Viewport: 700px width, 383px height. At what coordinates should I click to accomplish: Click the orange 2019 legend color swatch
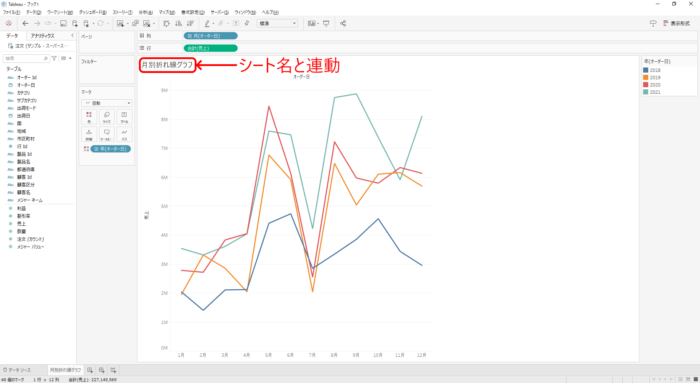click(646, 77)
